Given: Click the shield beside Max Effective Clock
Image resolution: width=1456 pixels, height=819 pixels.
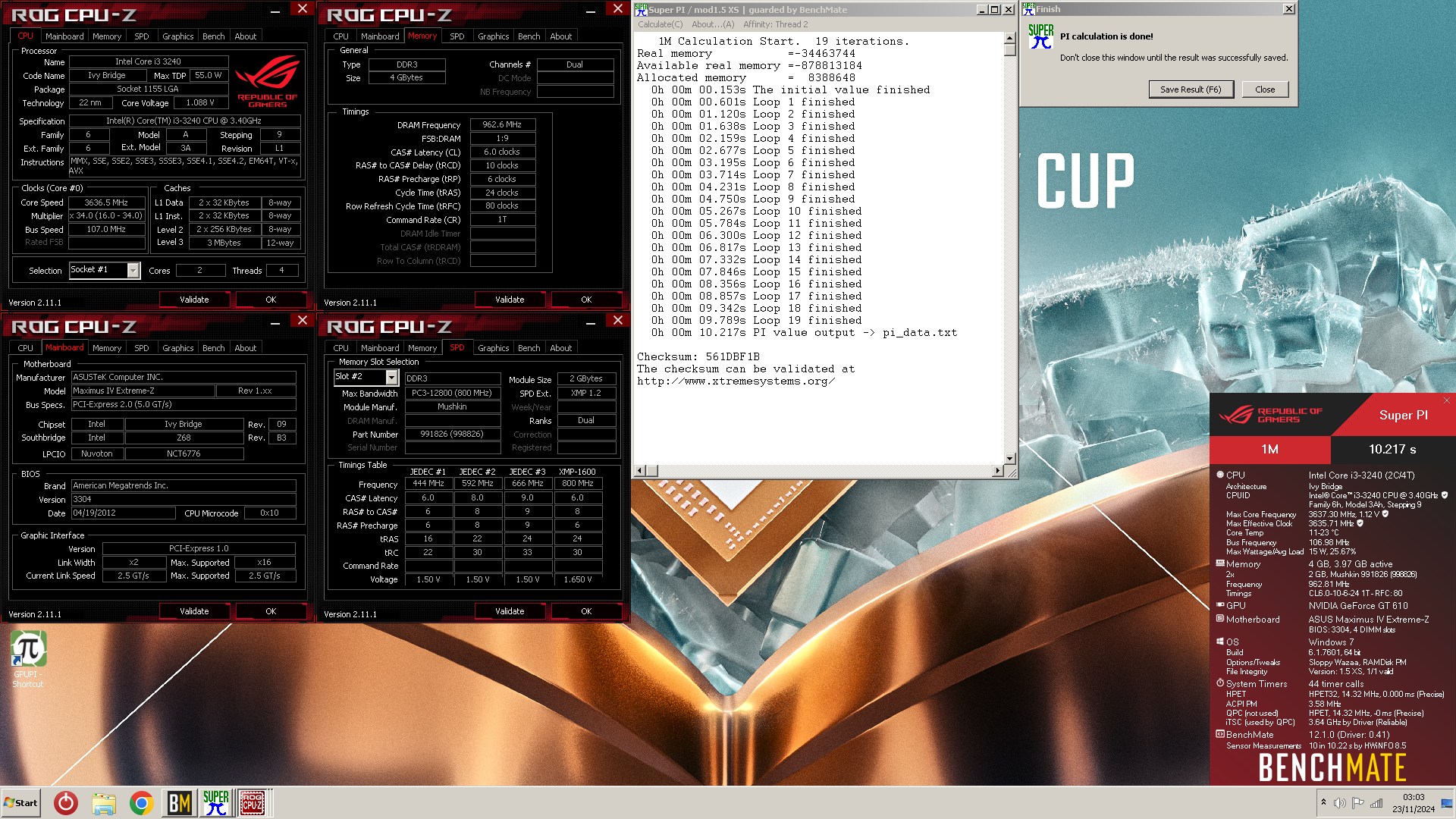Looking at the screenshot, I should pos(1360,523).
